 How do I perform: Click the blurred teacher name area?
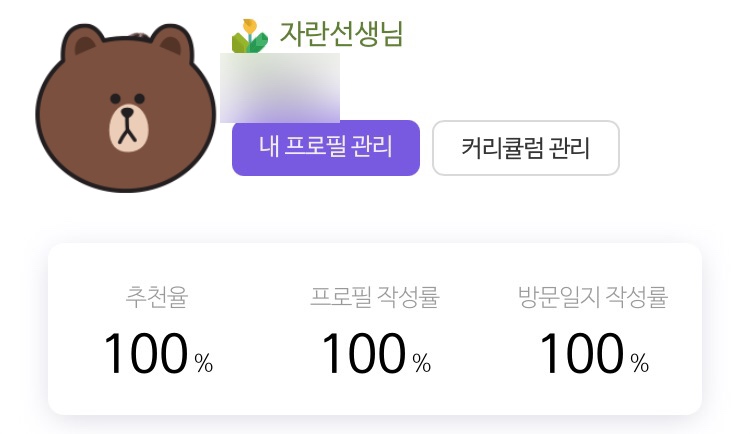pos(280,88)
